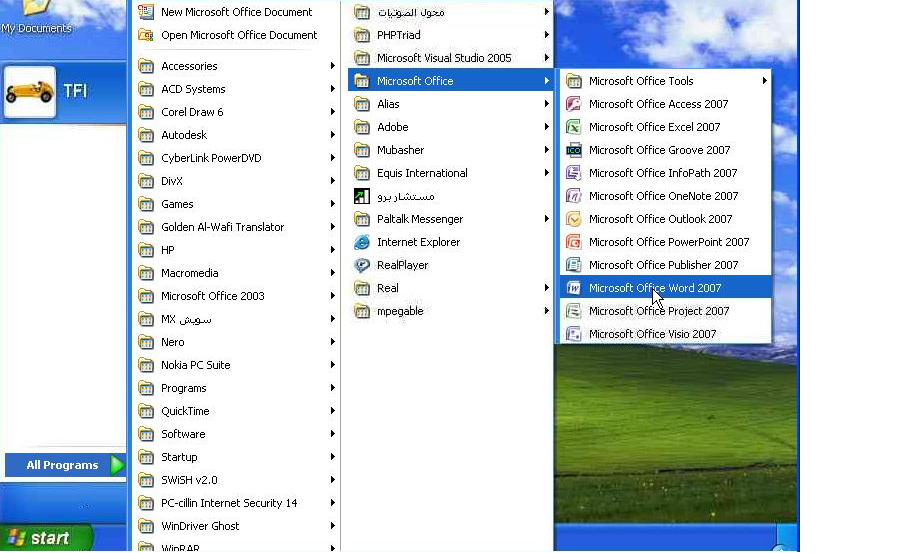Expand the ACD Systems submenu arrow
Screen dimensions: 912x553
332,89
